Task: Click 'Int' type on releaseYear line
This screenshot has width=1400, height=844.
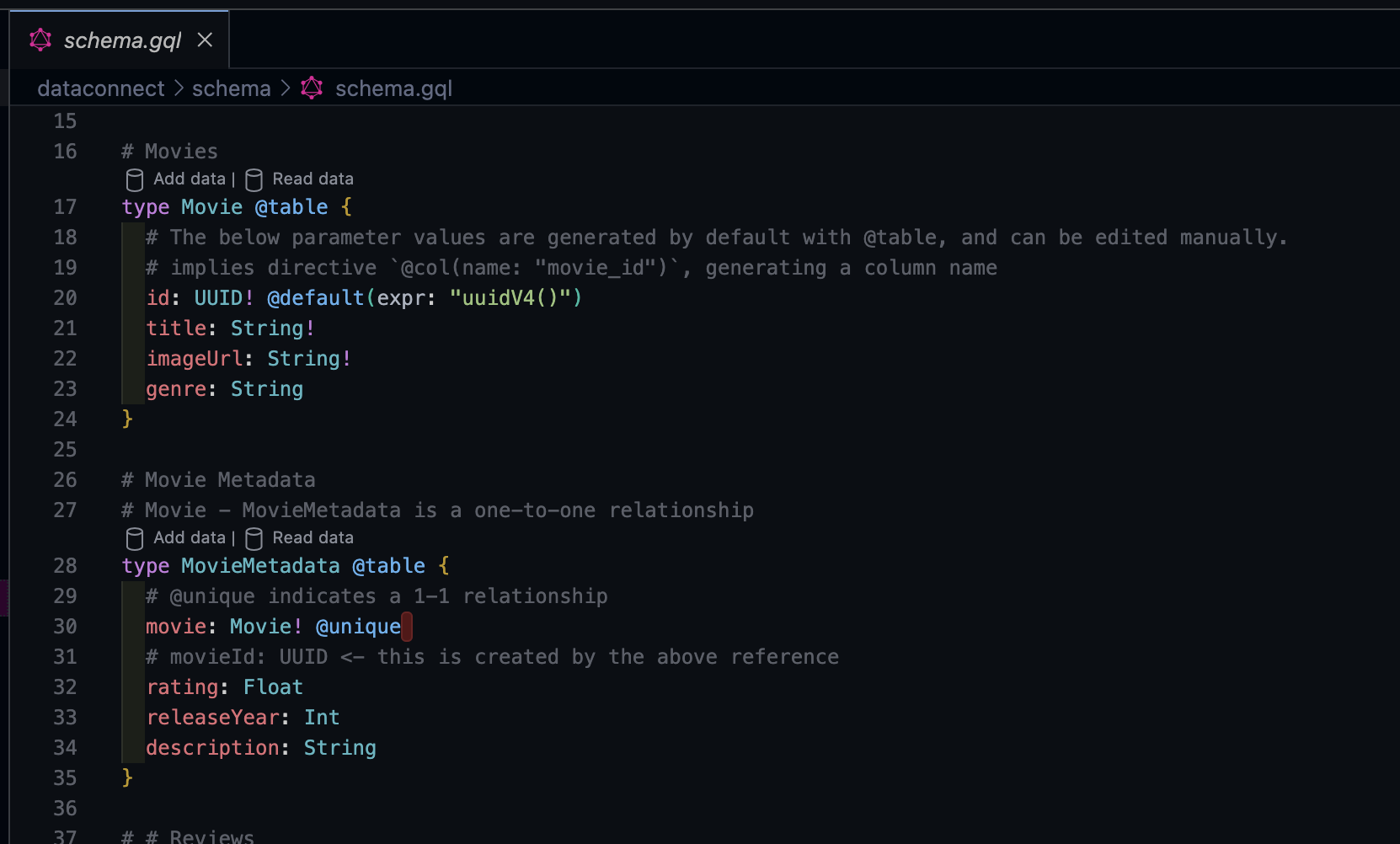Action: click(x=322, y=718)
